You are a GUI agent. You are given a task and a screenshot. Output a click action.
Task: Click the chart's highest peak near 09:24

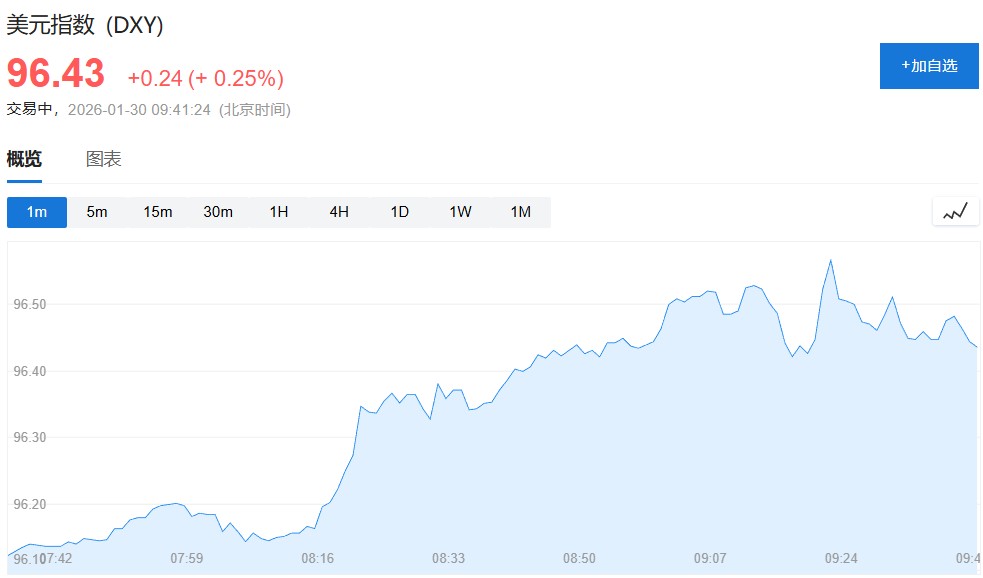pos(830,261)
